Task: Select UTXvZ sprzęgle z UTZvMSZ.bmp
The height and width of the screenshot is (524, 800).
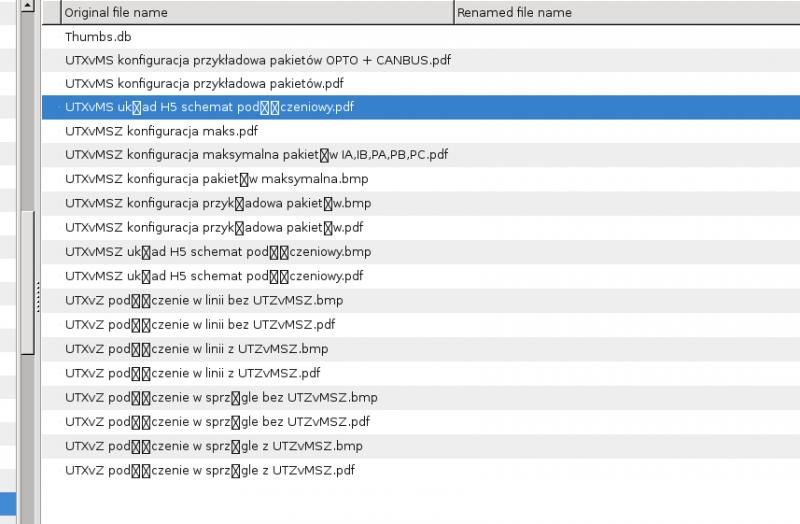Action: (213, 445)
